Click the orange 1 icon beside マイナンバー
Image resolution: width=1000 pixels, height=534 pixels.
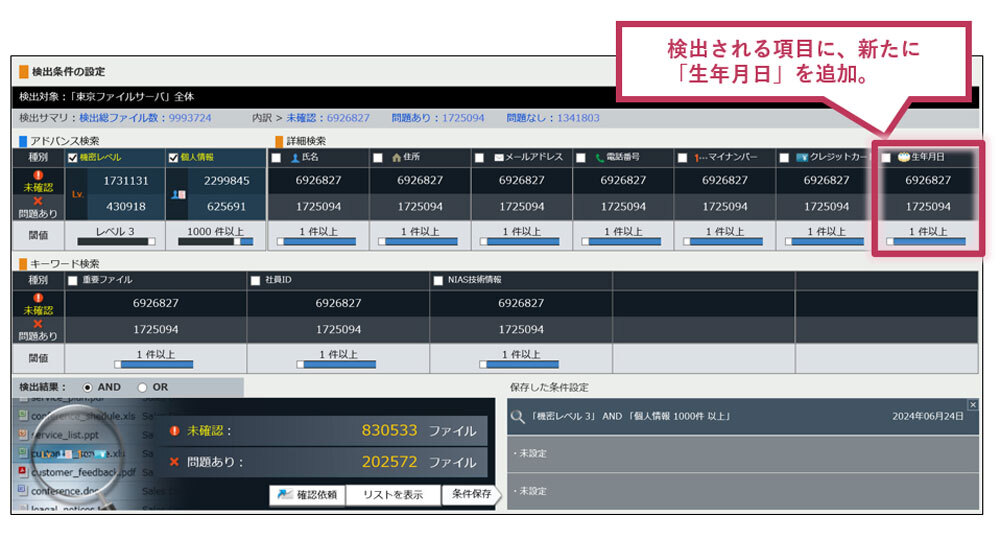pyautogui.click(x=701, y=158)
